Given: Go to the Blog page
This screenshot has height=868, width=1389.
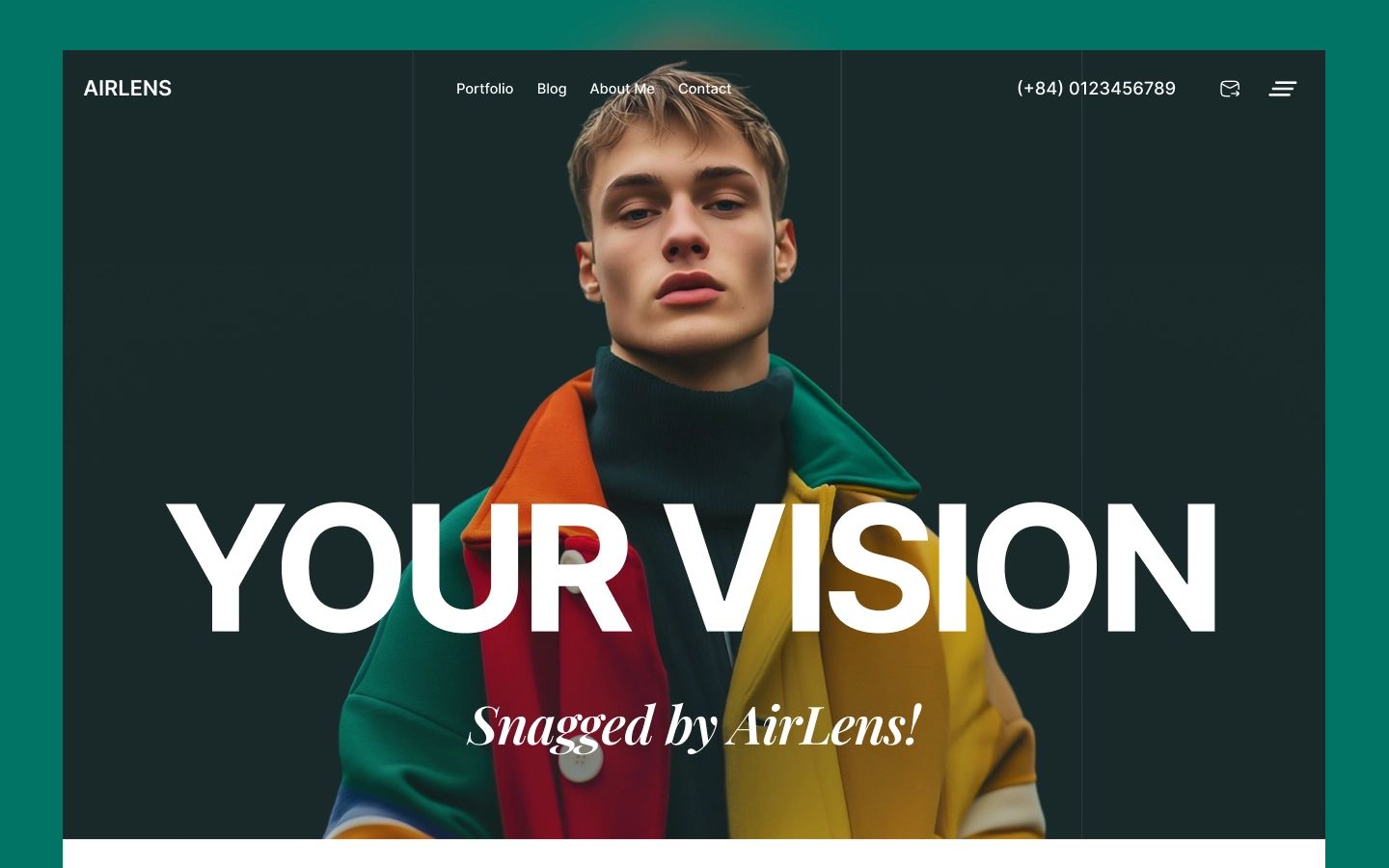Looking at the screenshot, I should (552, 89).
